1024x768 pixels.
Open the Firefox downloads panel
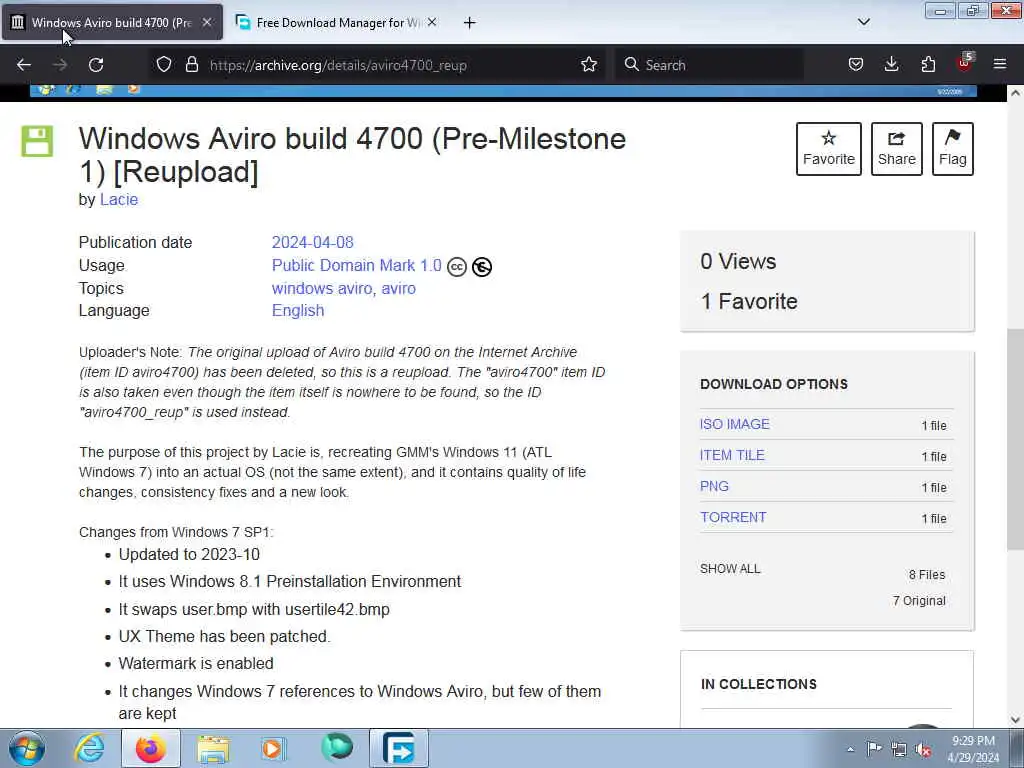[891, 64]
